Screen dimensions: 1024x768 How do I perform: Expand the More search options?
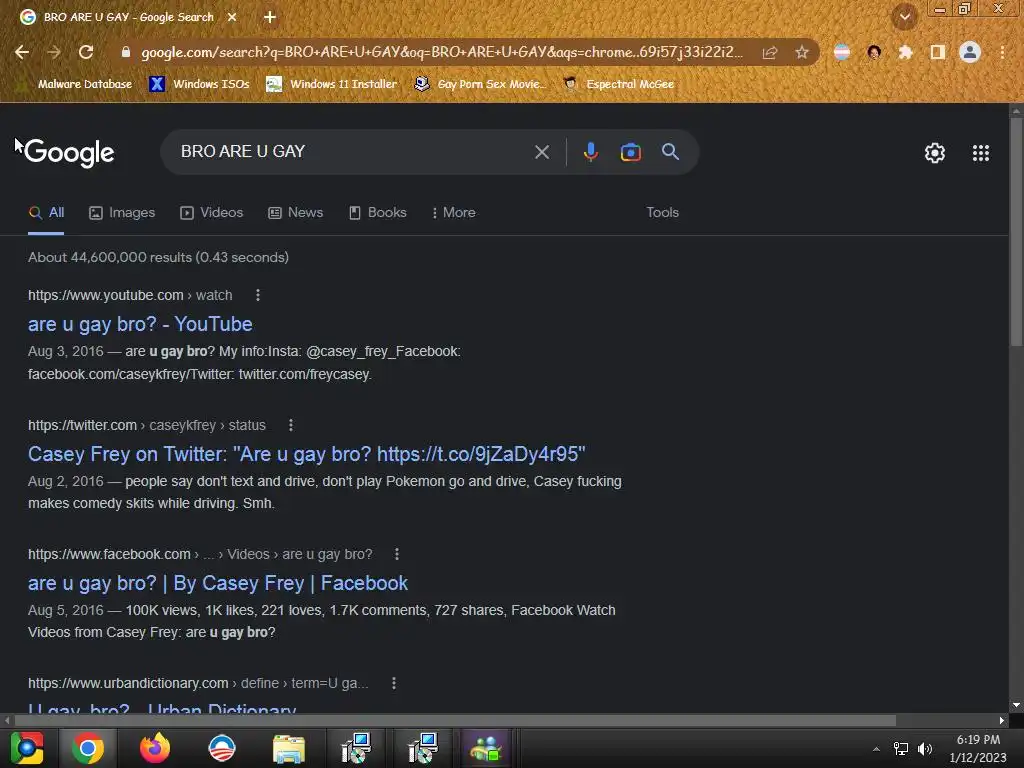click(x=453, y=213)
